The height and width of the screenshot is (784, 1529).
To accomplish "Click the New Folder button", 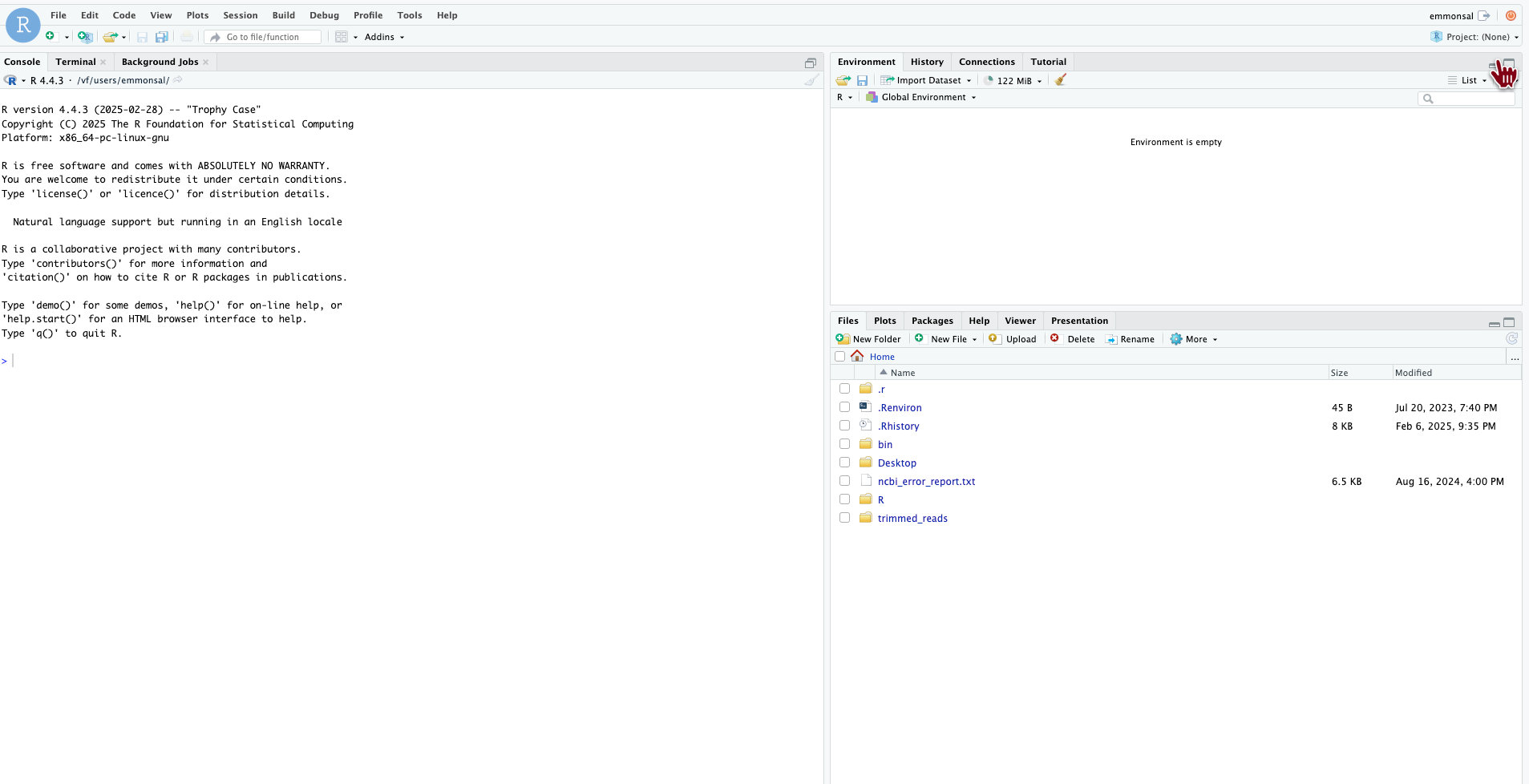I will click(x=869, y=338).
